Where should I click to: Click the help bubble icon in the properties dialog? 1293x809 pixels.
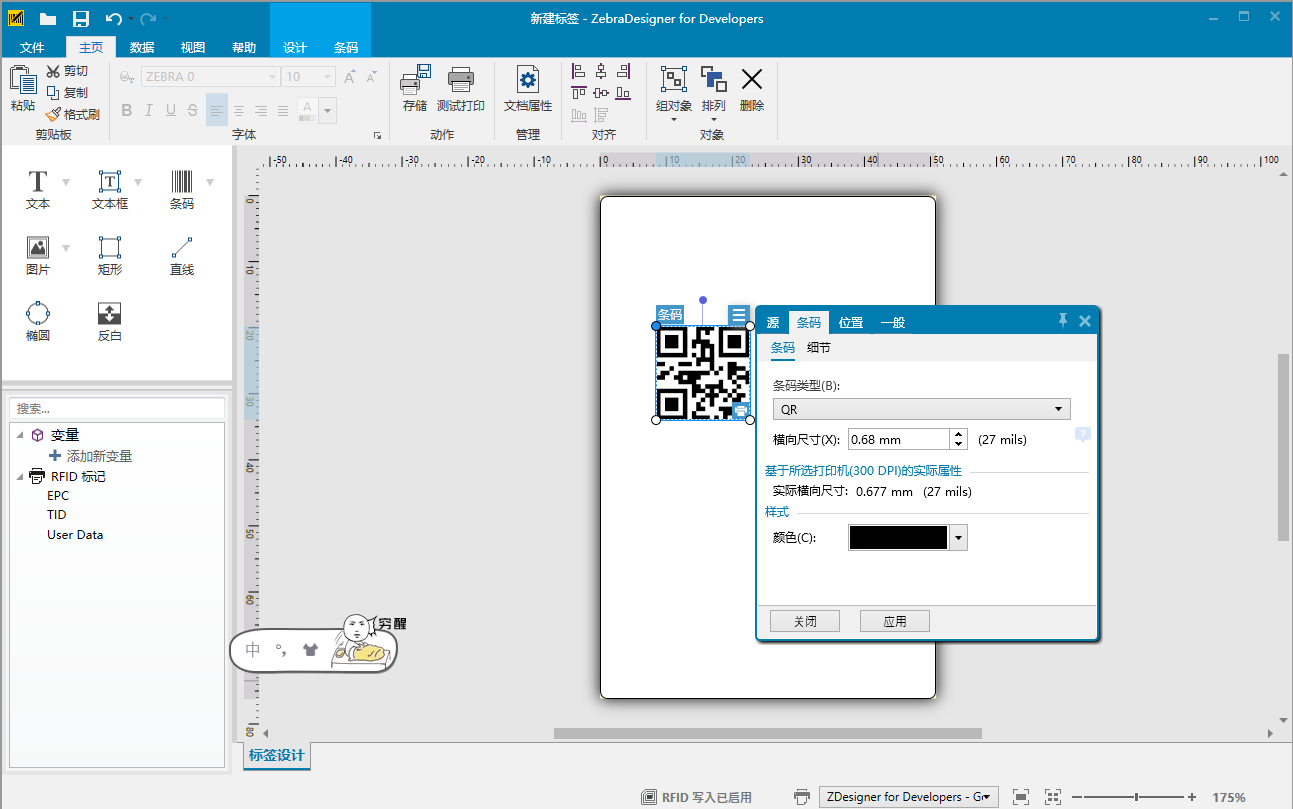pyautogui.click(x=1083, y=435)
